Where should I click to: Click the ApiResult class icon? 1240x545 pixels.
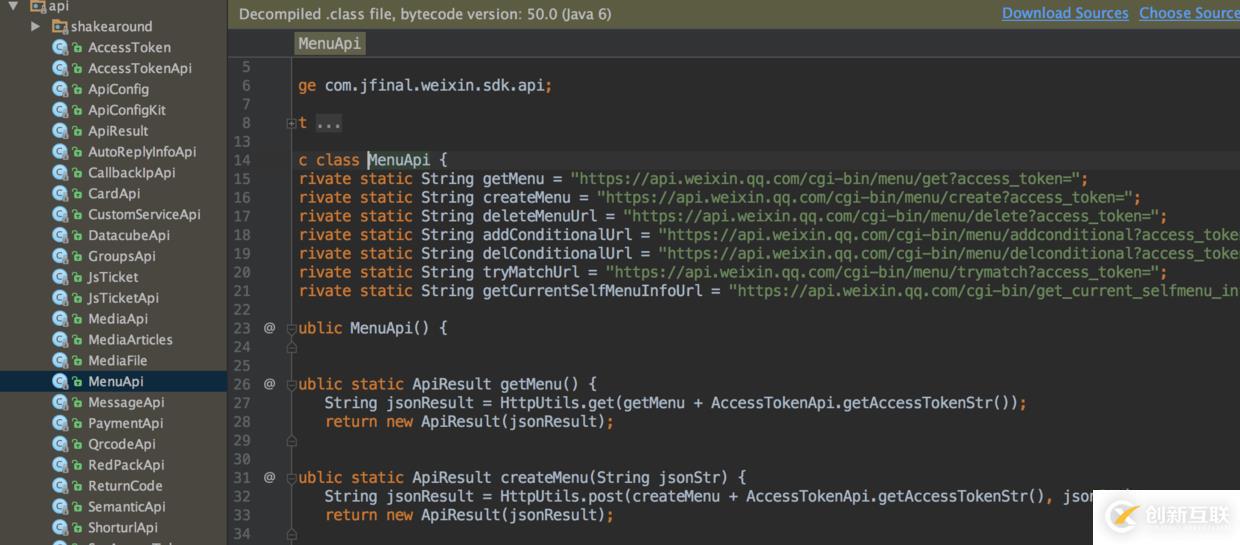tap(60, 131)
